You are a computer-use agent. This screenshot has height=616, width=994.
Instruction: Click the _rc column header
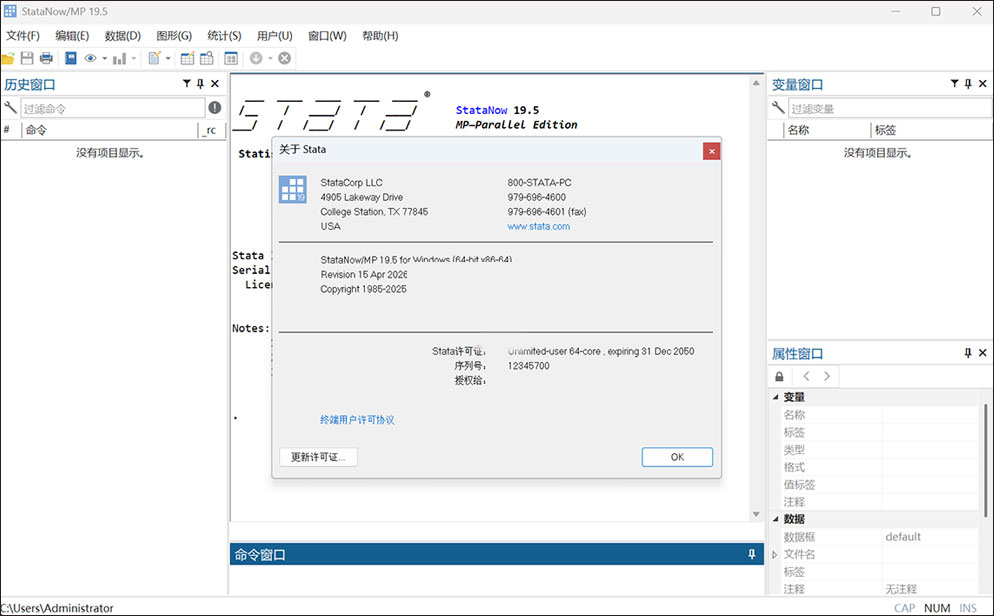tap(211, 130)
